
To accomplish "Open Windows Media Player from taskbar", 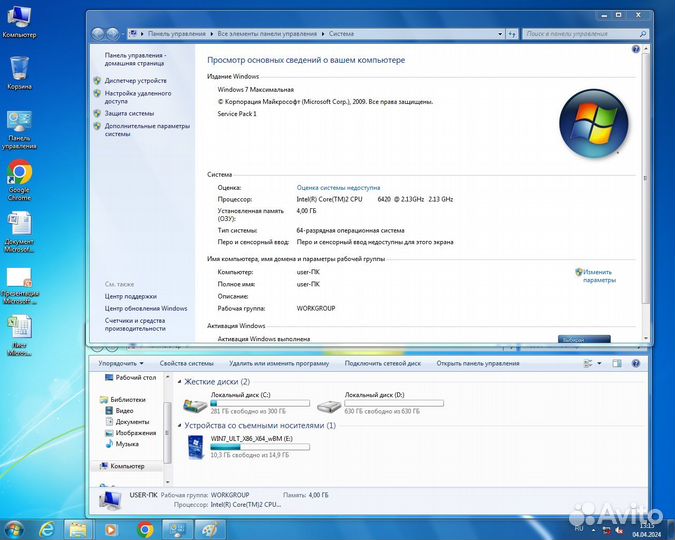I will [x=111, y=529].
